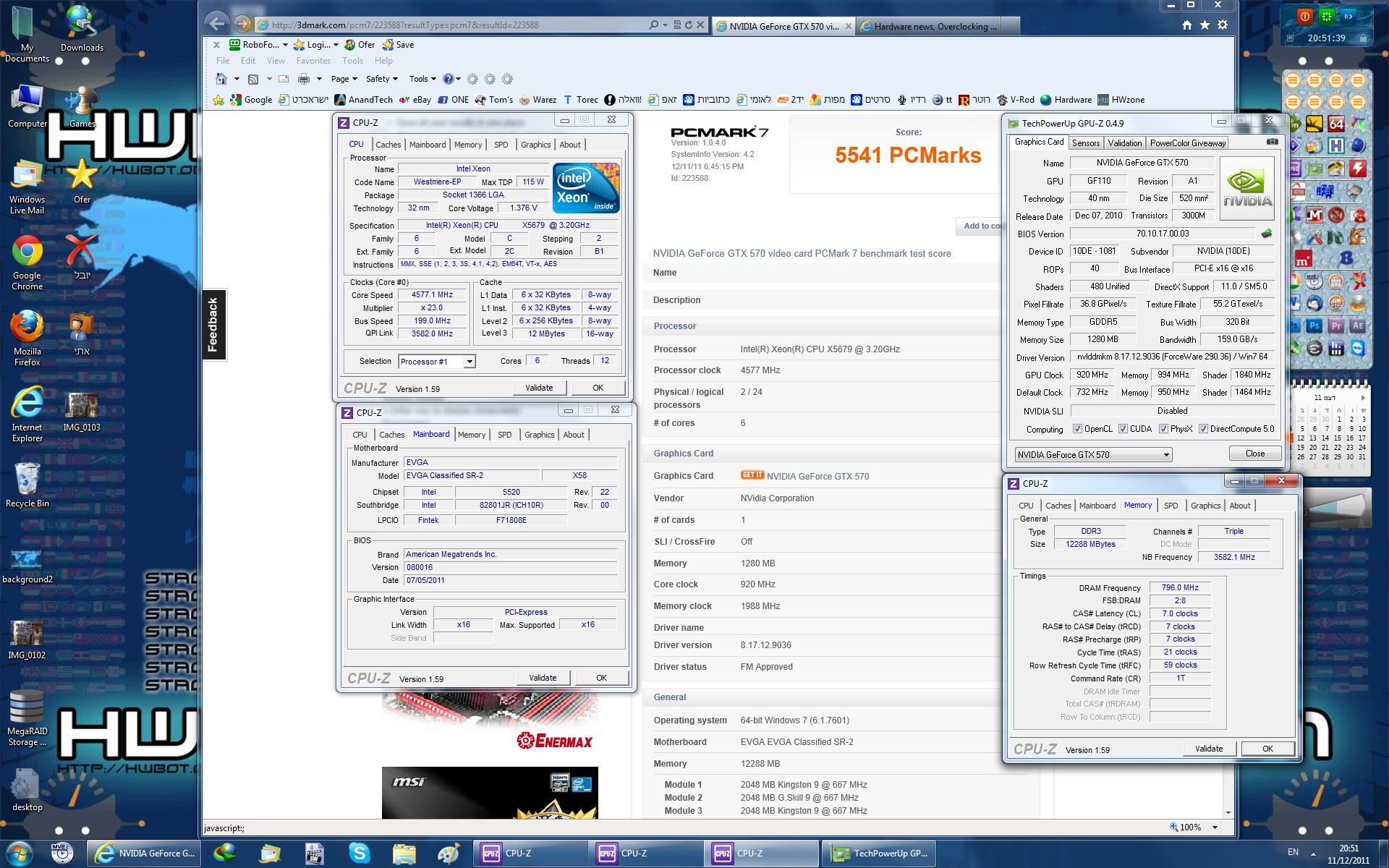
Task: Click the taskbar clock
Action: tap(1348, 854)
